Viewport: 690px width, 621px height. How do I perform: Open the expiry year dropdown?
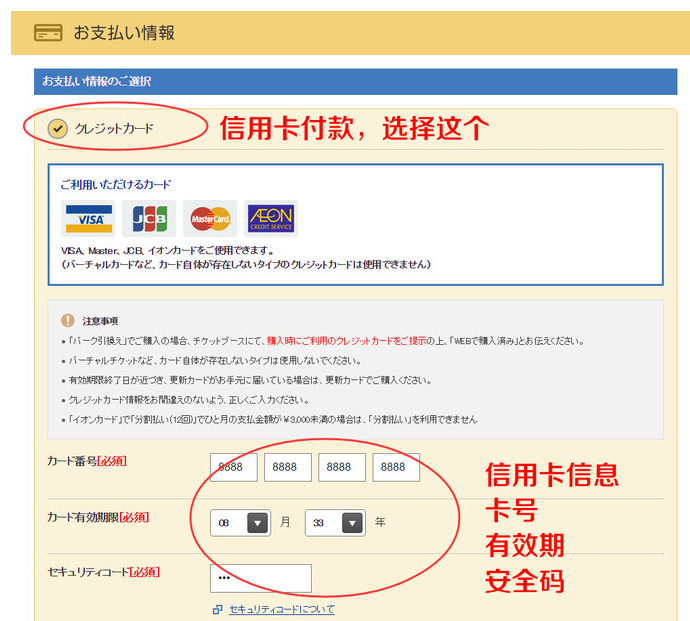click(335, 523)
